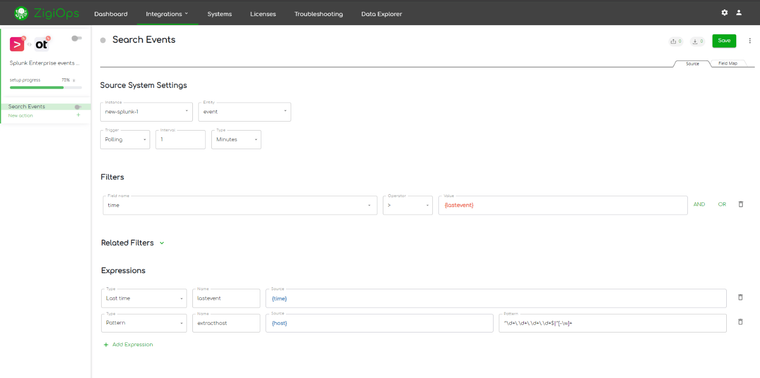Select Search Events in sidebar
Image resolution: width=760 pixels, height=378 pixels.
(x=46, y=107)
